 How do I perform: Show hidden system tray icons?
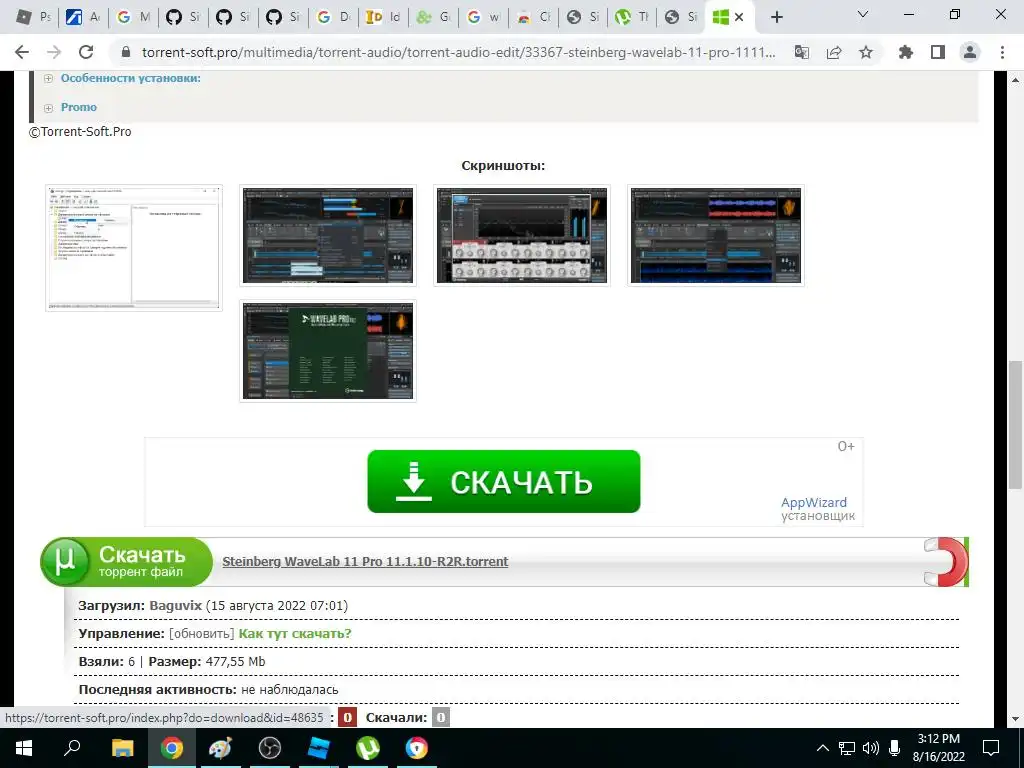pos(823,748)
